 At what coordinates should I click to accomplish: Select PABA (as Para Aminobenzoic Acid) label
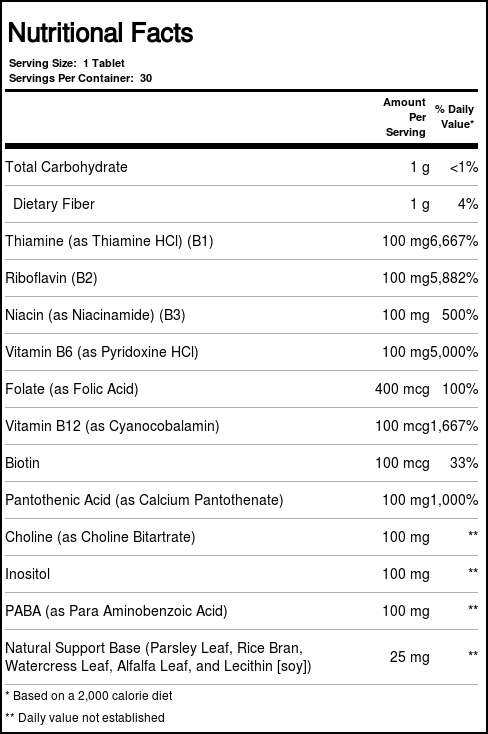(x=116, y=611)
